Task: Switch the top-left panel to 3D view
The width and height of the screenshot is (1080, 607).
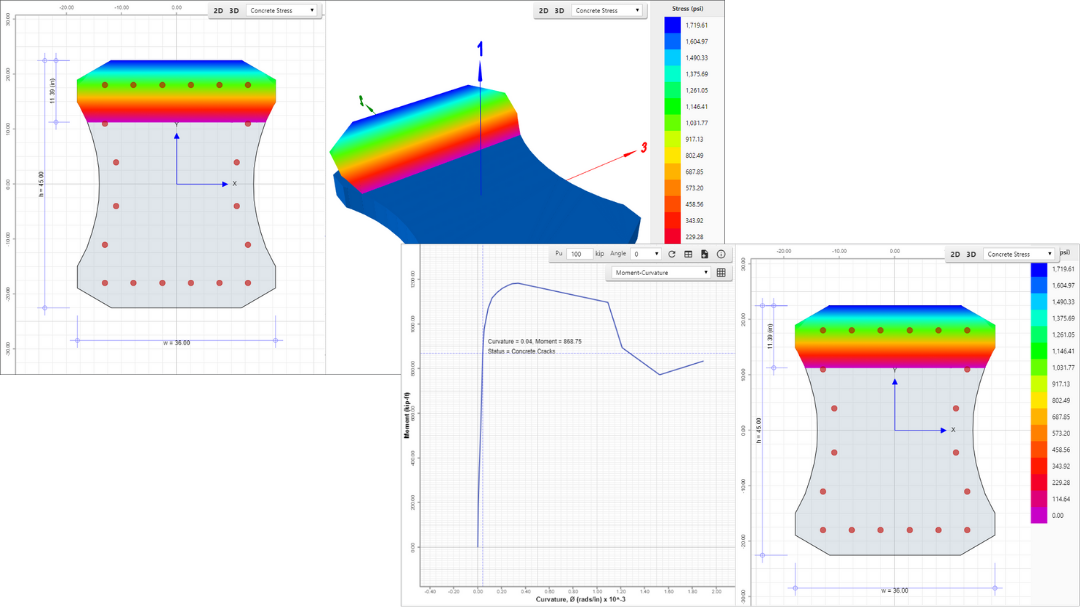Action: click(x=234, y=10)
